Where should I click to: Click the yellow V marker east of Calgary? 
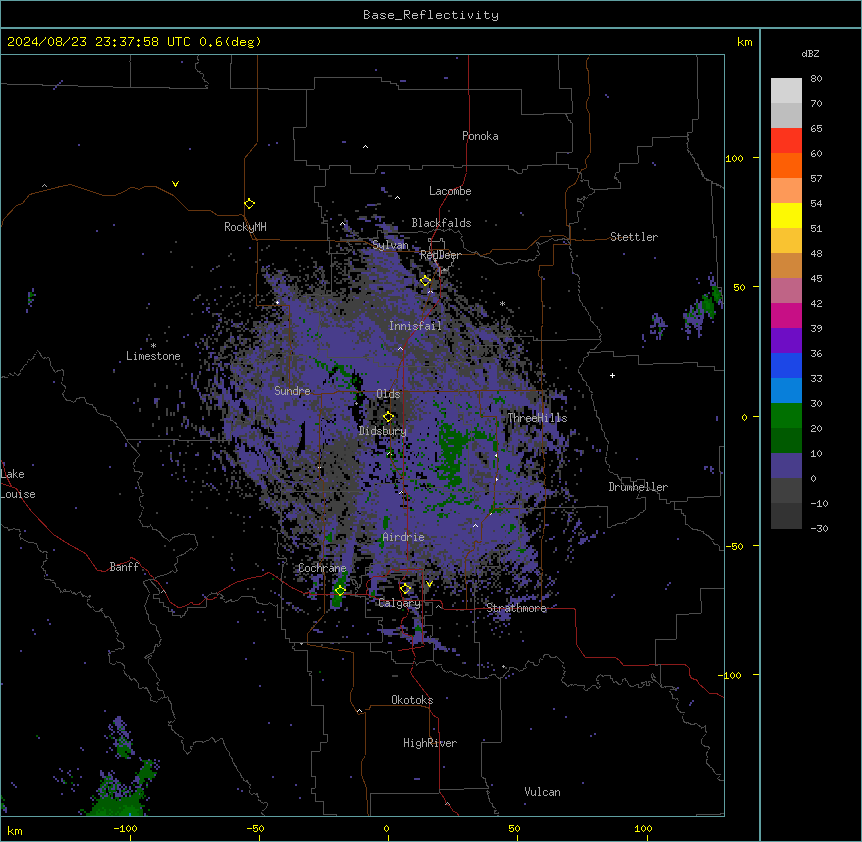(x=429, y=584)
